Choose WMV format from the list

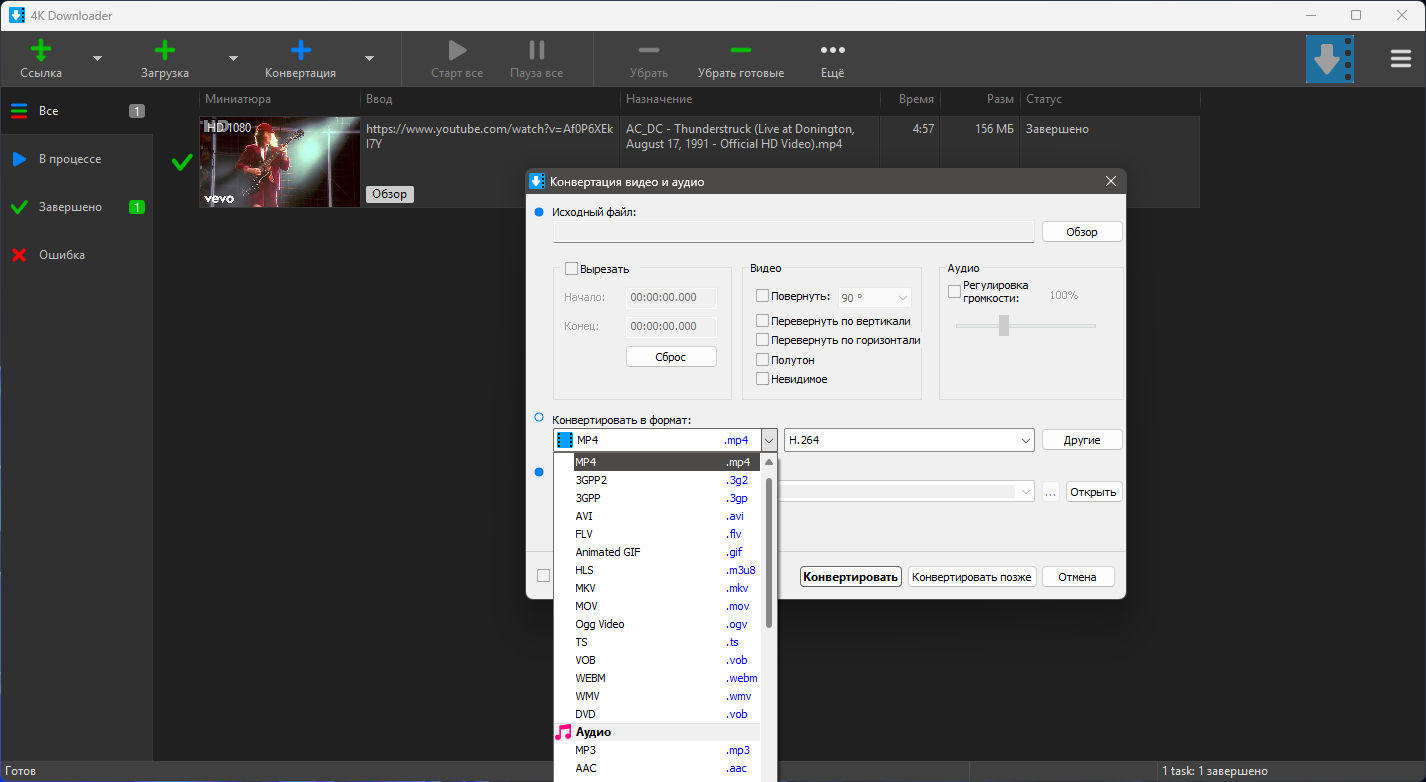[657, 696]
